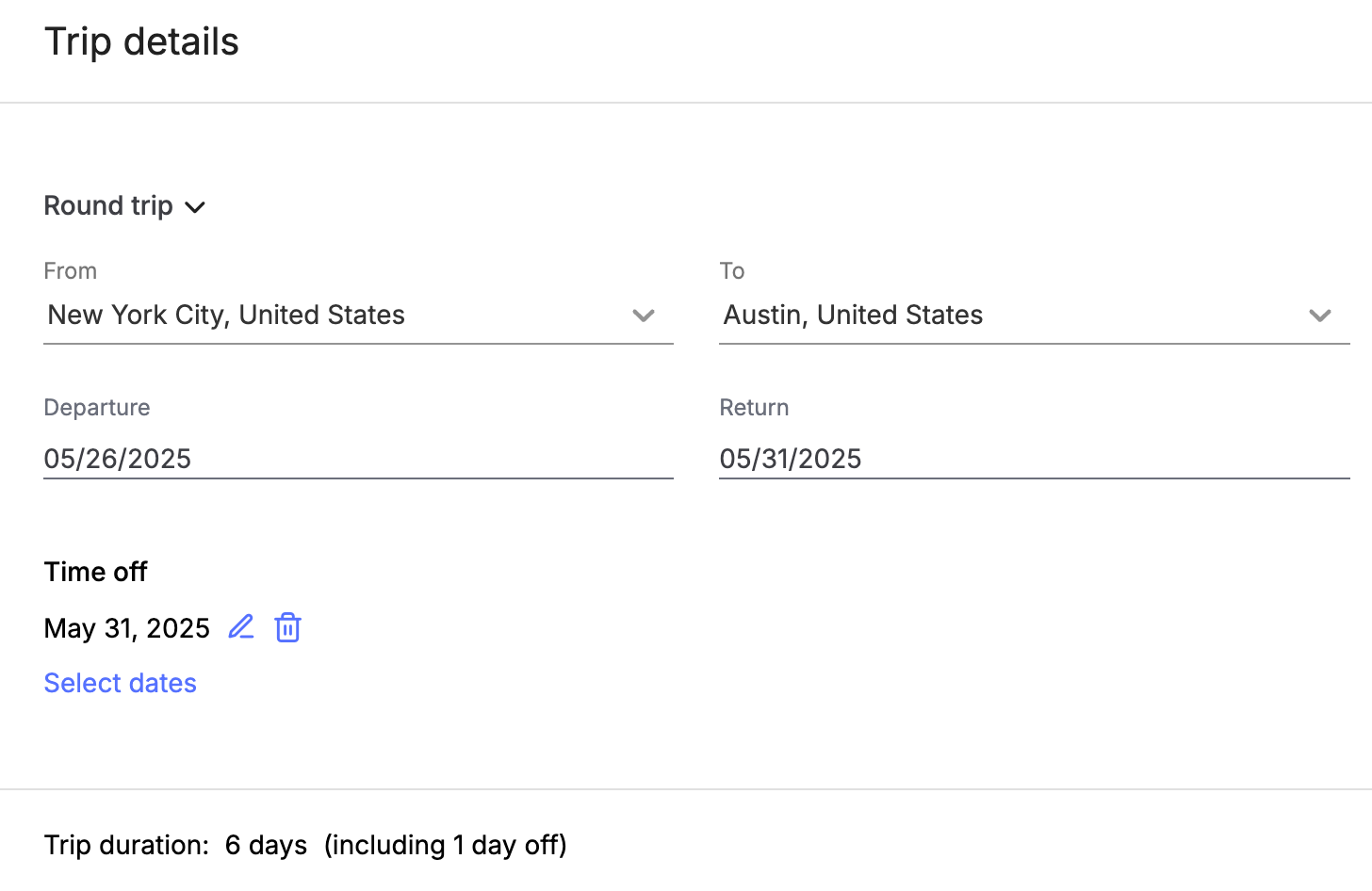This screenshot has width=1372, height=891.
Task: Click the May 31, 2025 date text
Action: click(x=127, y=628)
